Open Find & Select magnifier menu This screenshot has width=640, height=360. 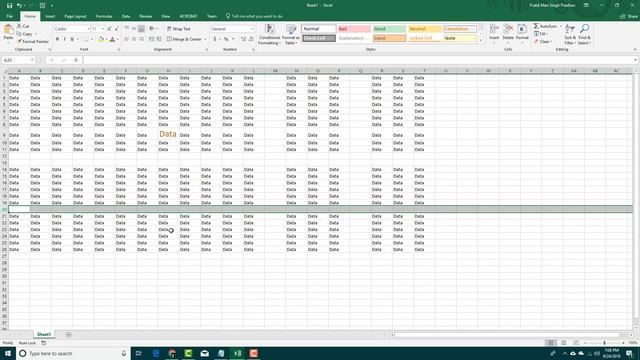(x=584, y=34)
